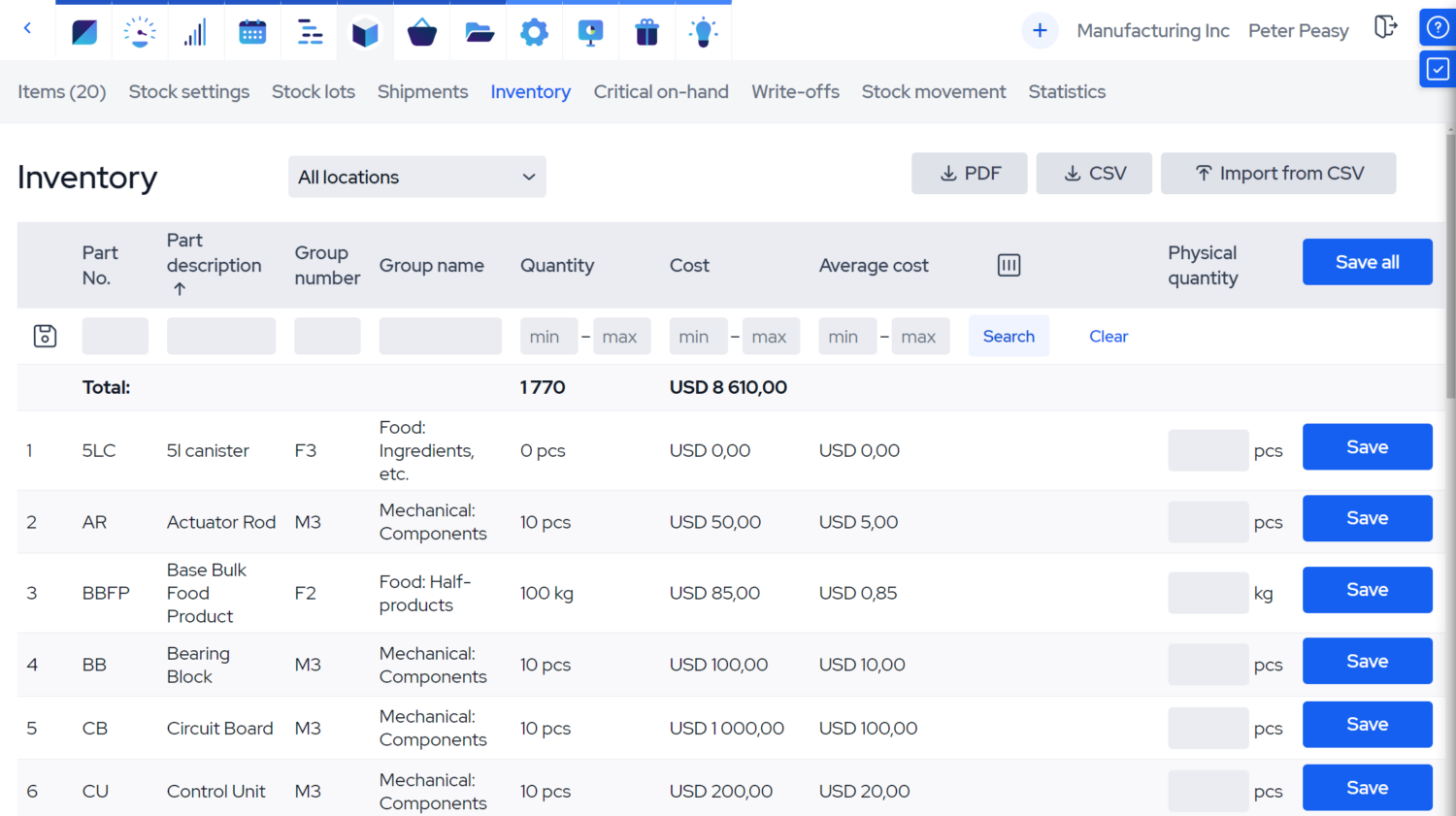Open the shopping basket module icon
This screenshot has height=816, width=1456.
point(421,32)
